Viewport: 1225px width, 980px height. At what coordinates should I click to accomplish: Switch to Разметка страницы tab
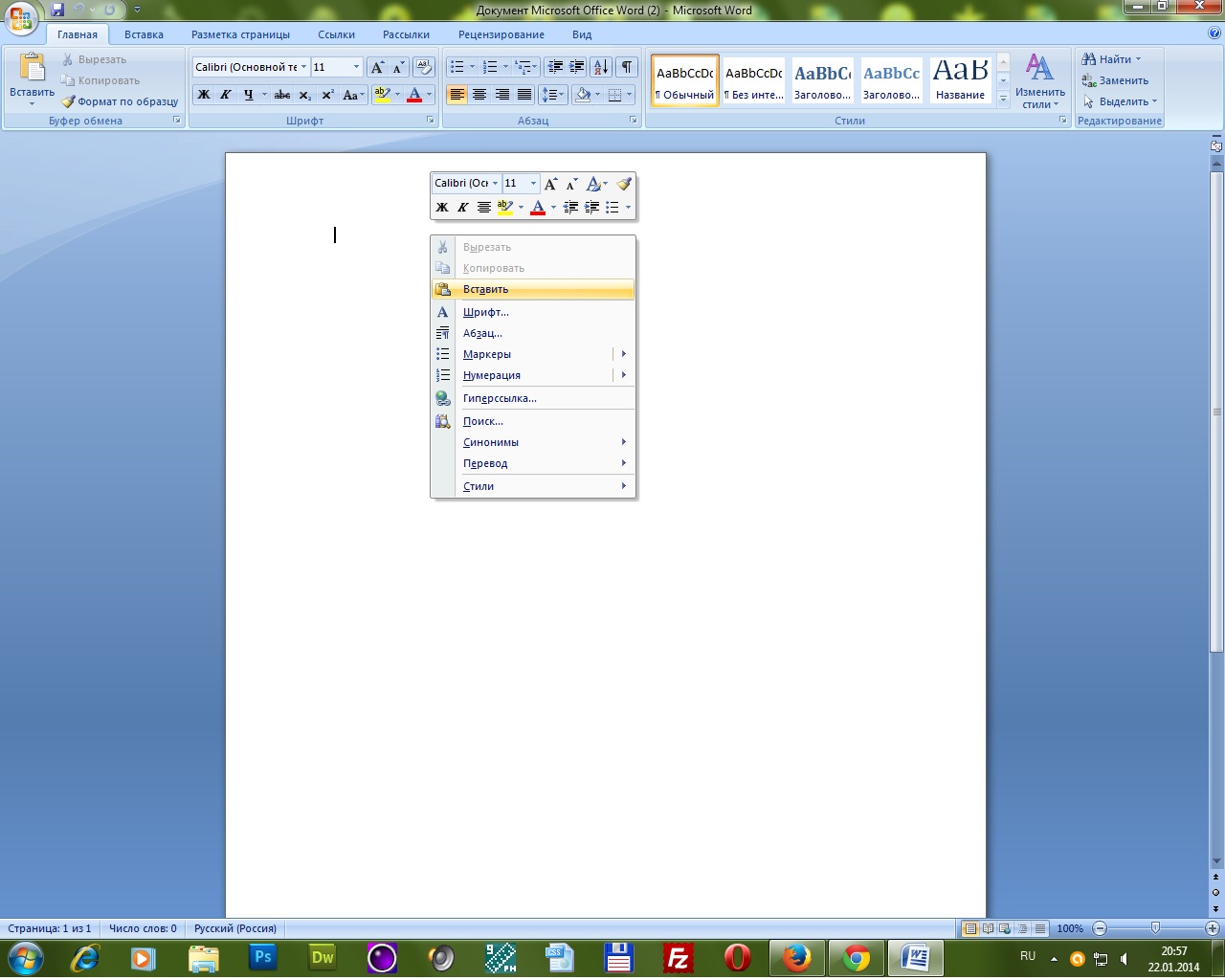coord(240,34)
